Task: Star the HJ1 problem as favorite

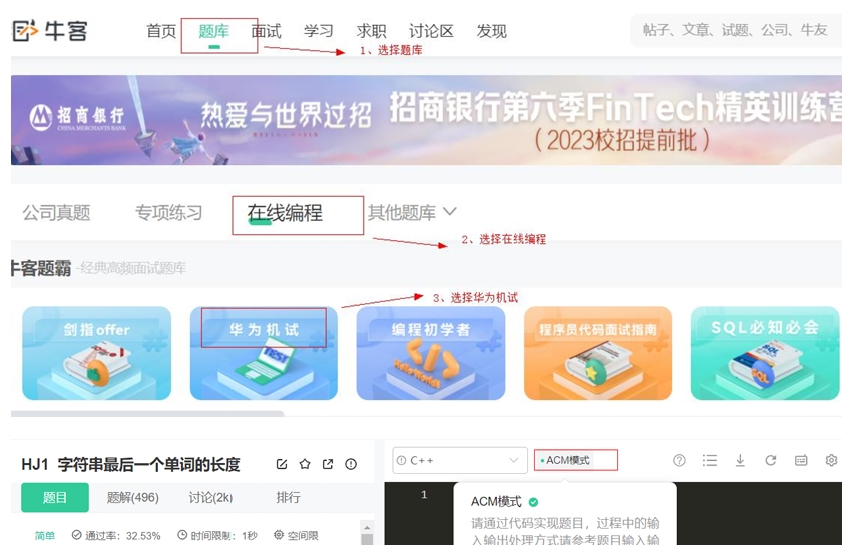Action: [305, 464]
